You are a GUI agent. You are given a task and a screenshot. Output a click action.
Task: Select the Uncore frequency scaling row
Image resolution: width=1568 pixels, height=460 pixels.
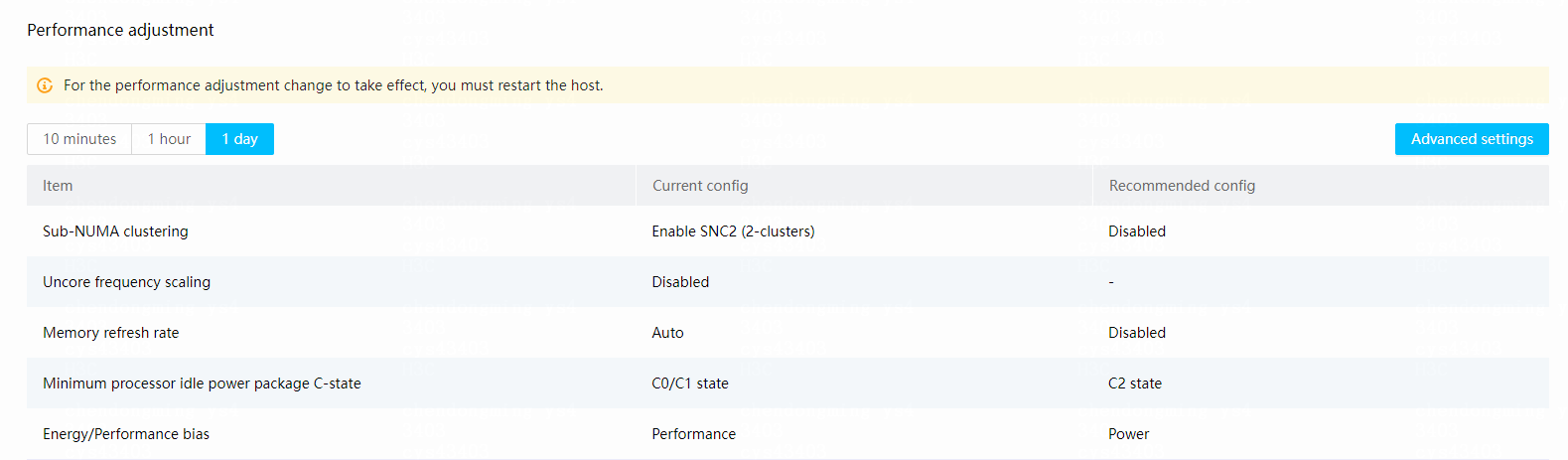[x=787, y=282]
